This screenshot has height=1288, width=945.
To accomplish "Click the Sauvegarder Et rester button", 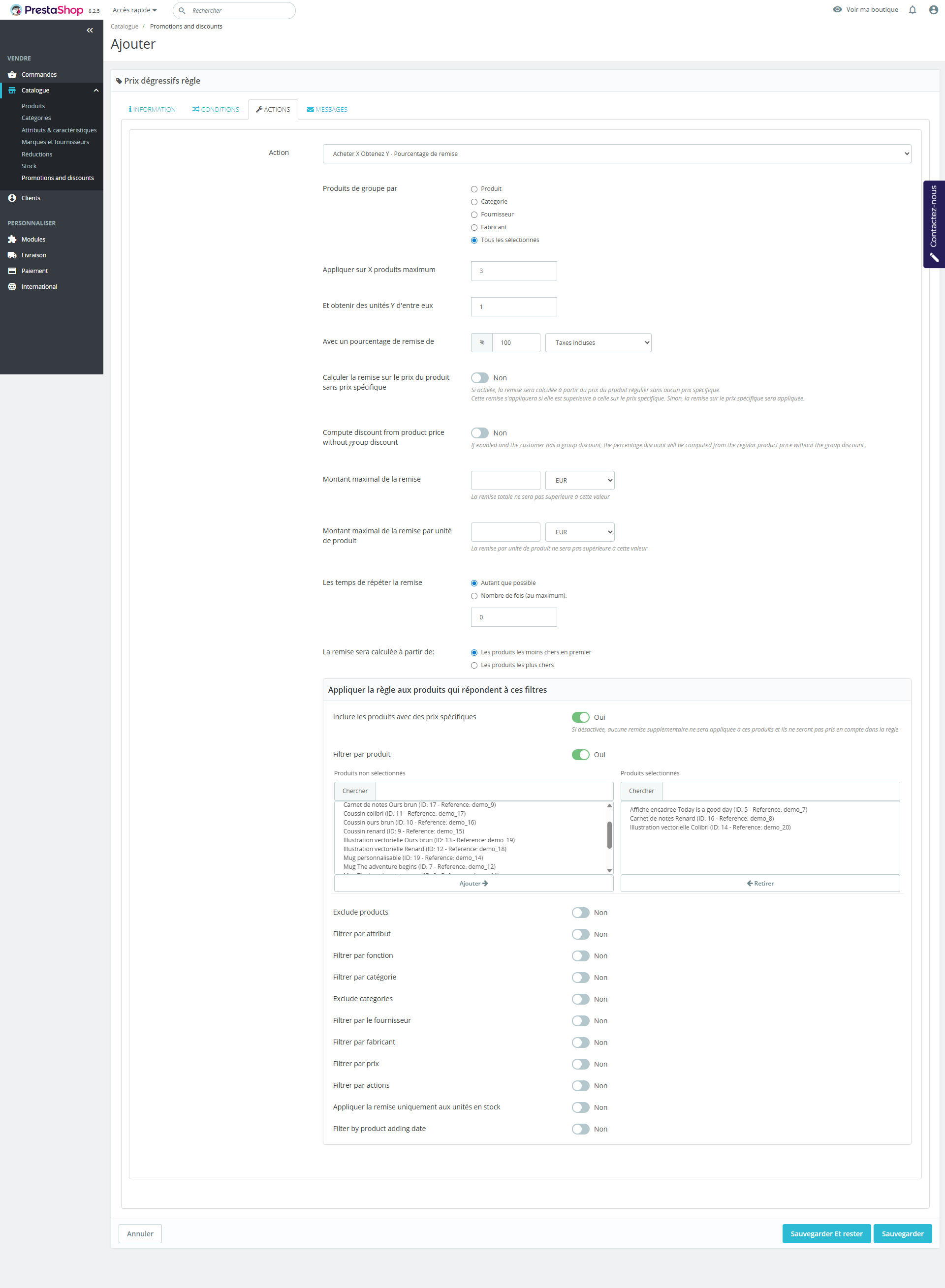I will (x=826, y=1234).
